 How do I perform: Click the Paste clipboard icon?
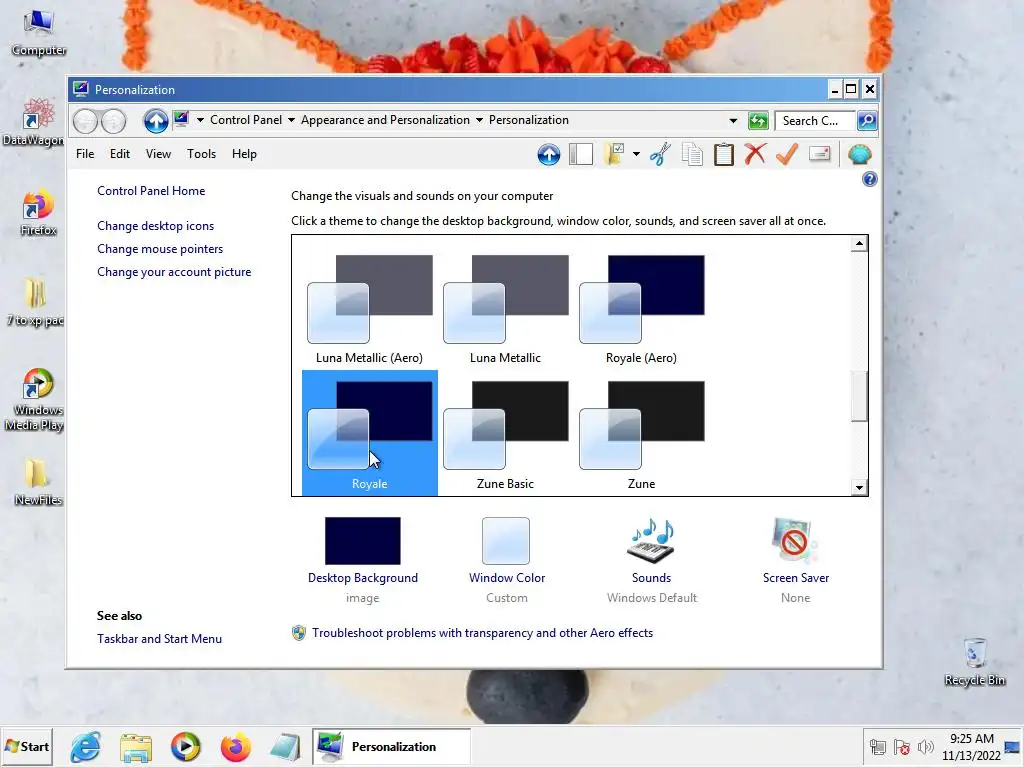[724, 155]
